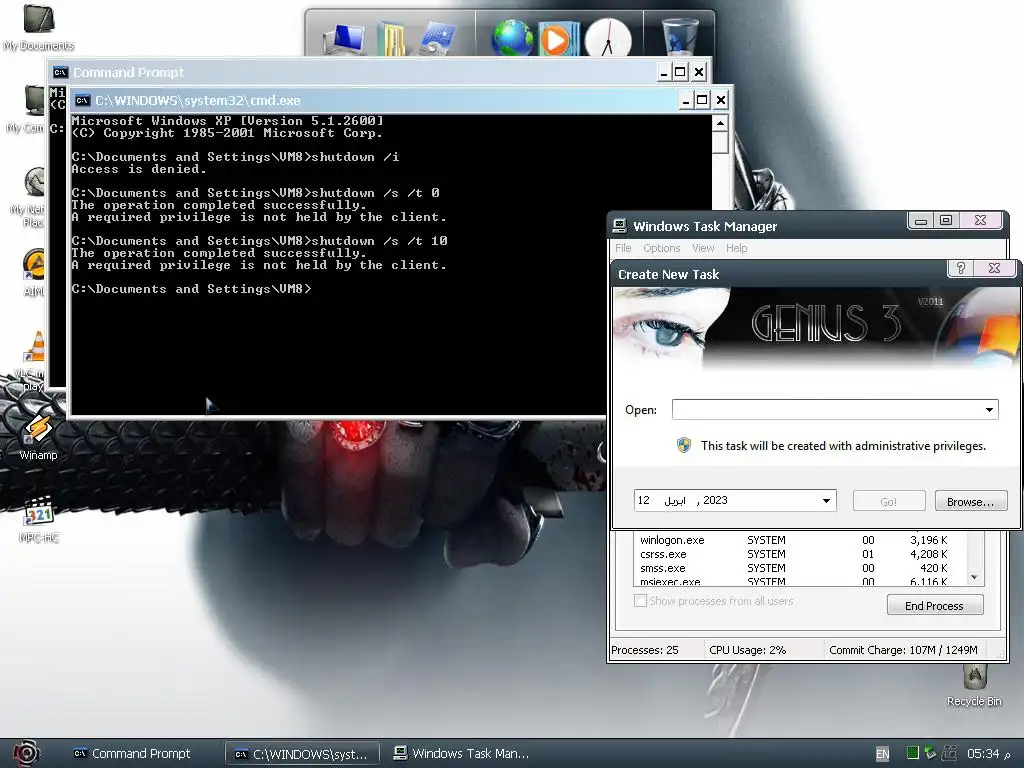Image resolution: width=1024 pixels, height=768 pixels.
Task: Open the My Computer icon in the top dock
Action: tap(344, 39)
